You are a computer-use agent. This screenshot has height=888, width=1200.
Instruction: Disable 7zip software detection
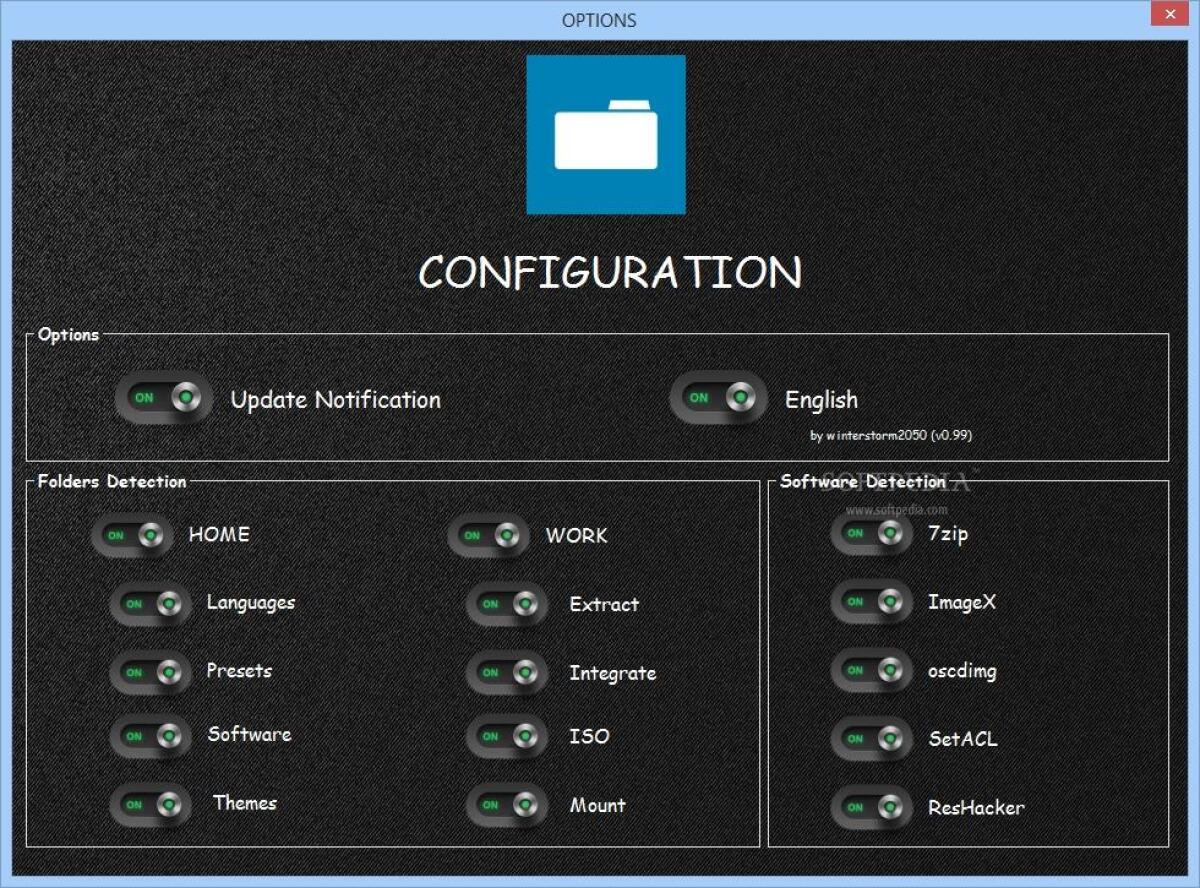(x=871, y=534)
